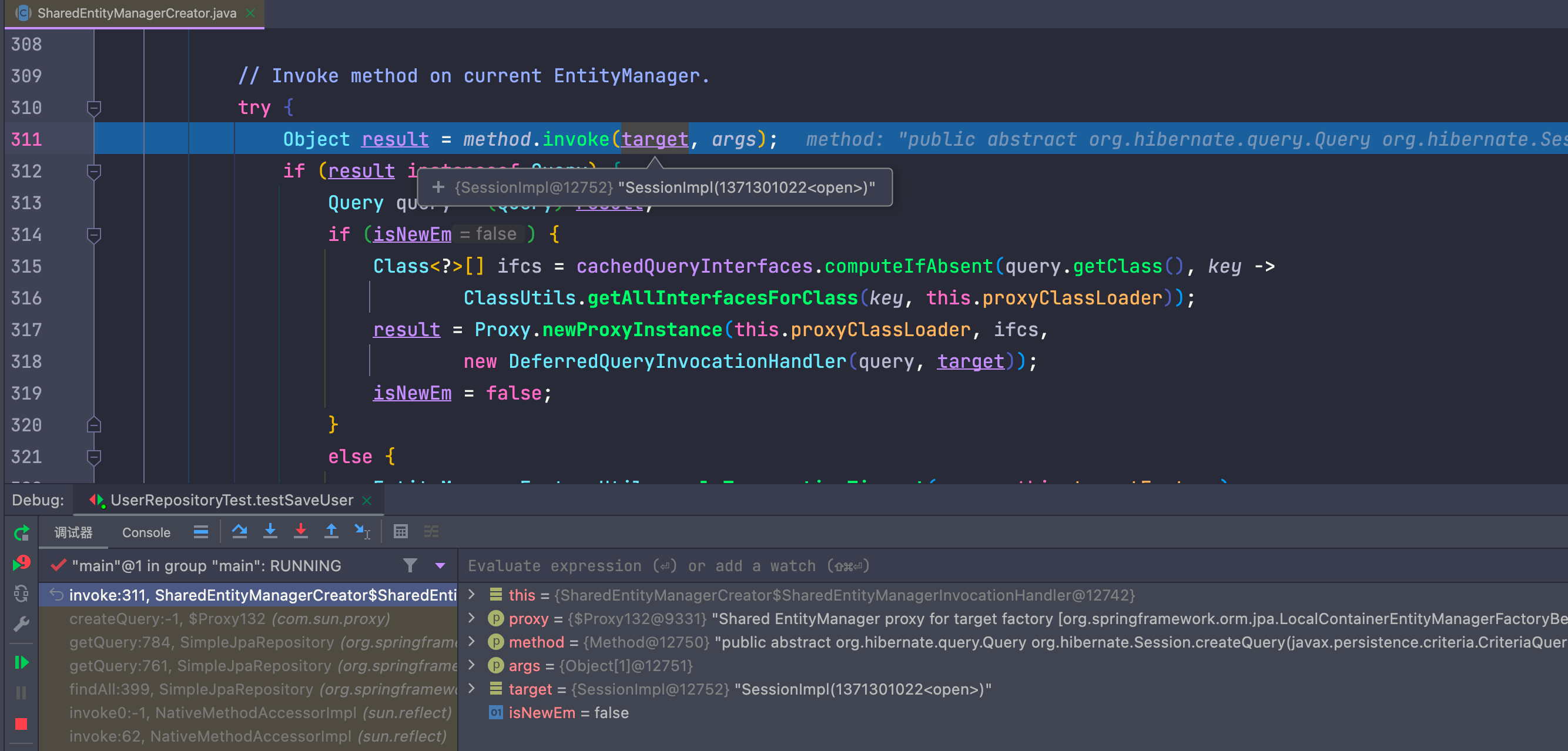1568x751 pixels.
Task: Step over to next line
Action: [x=239, y=532]
